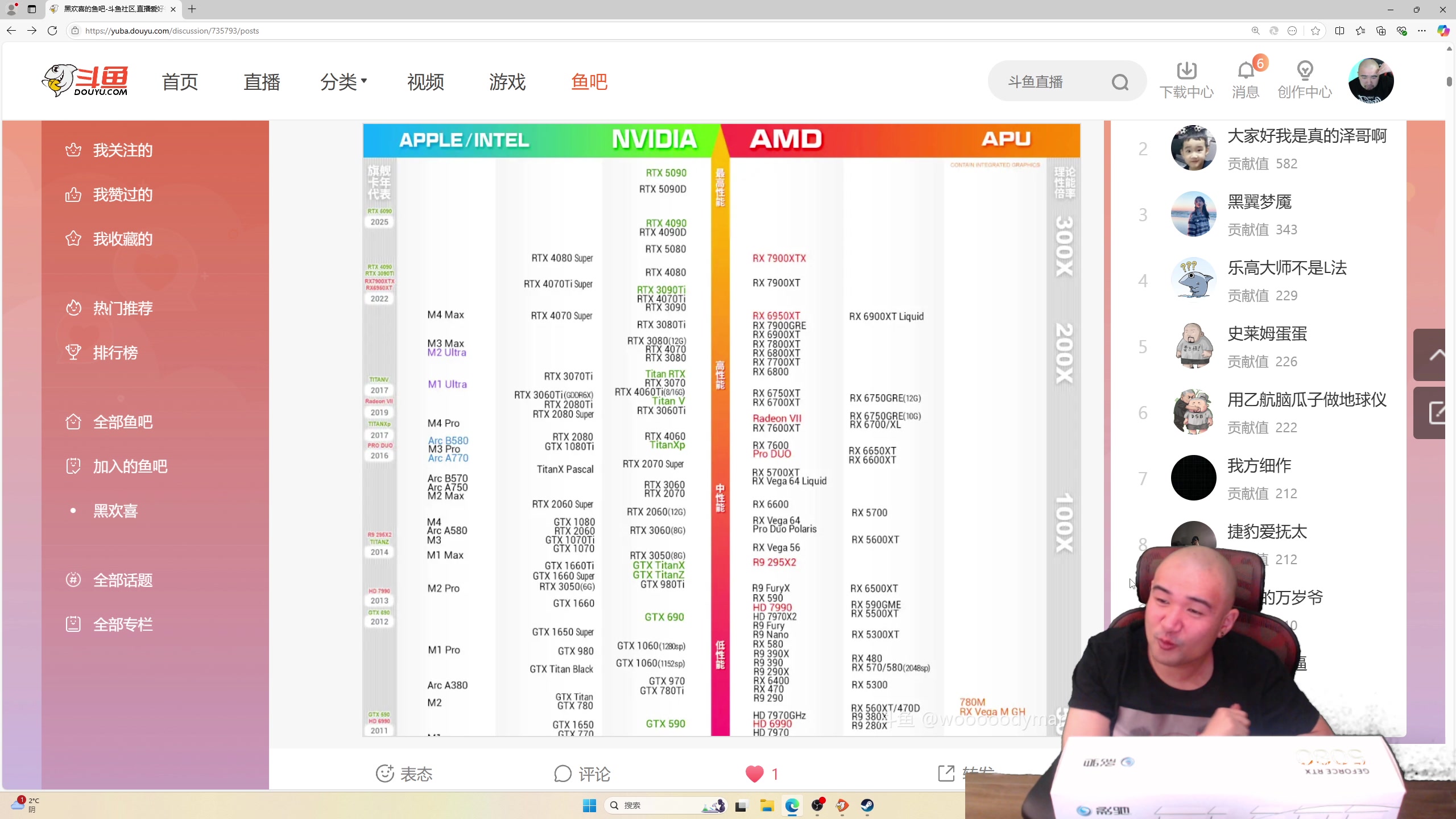Open user 黑翼梦魇 profile
This screenshot has height=819, width=1456.
tap(1259, 202)
